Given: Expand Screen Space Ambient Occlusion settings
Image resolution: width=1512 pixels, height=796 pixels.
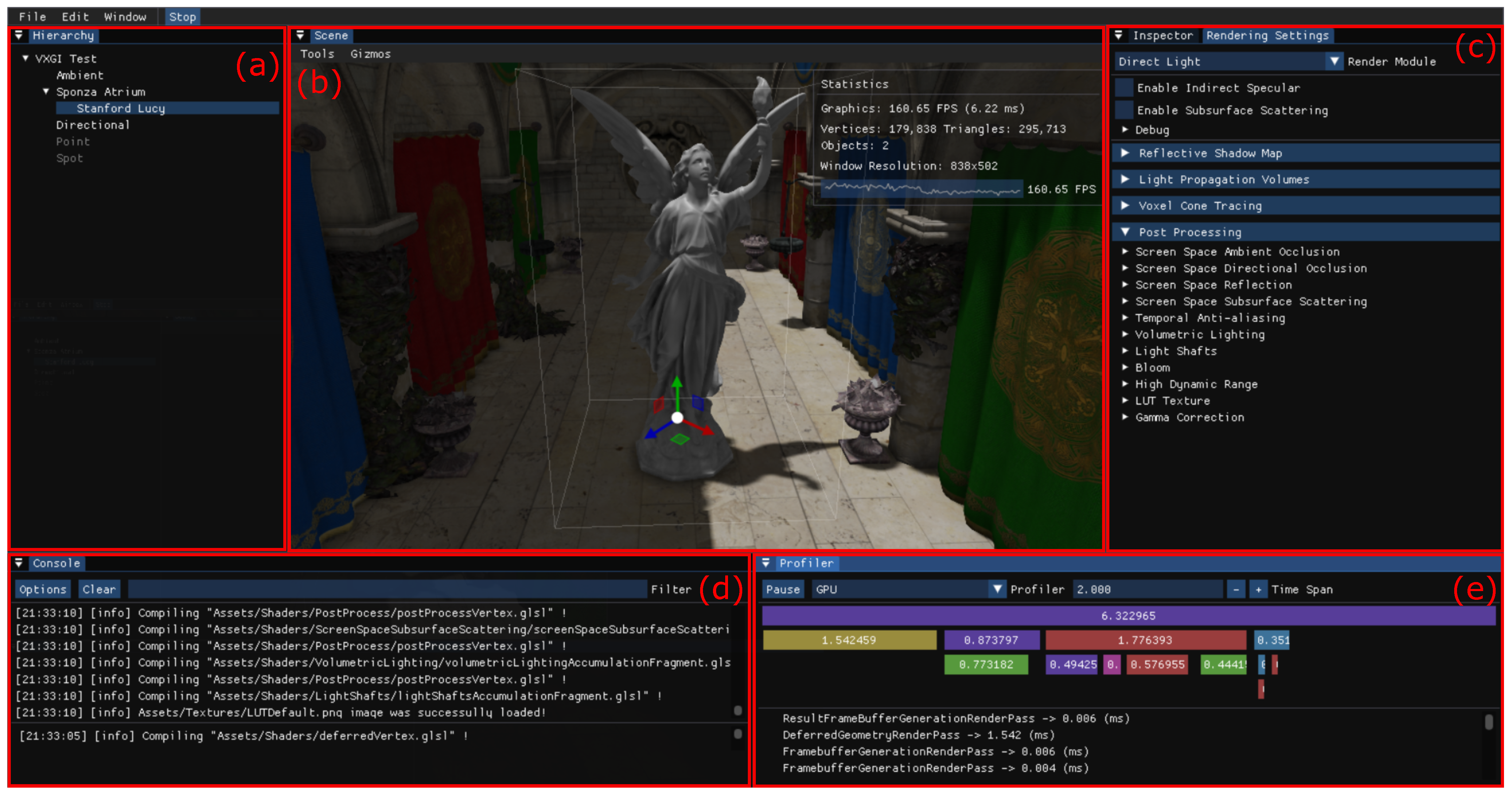Looking at the screenshot, I should pos(1125,251).
